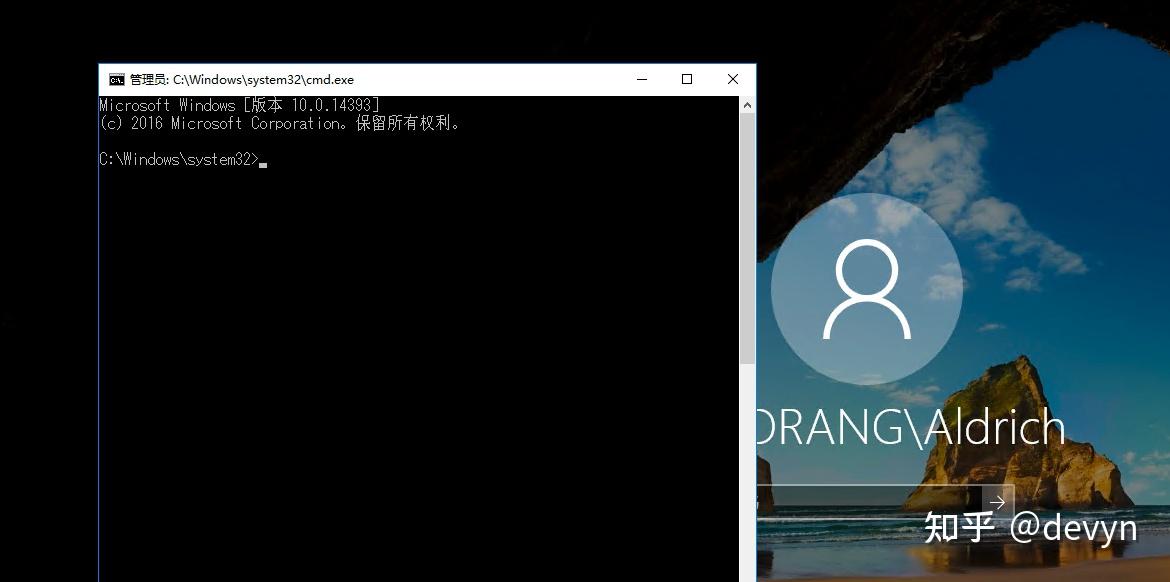The width and height of the screenshot is (1170, 582).
Task: Click the user avatar on login screen
Action: point(866,290)
